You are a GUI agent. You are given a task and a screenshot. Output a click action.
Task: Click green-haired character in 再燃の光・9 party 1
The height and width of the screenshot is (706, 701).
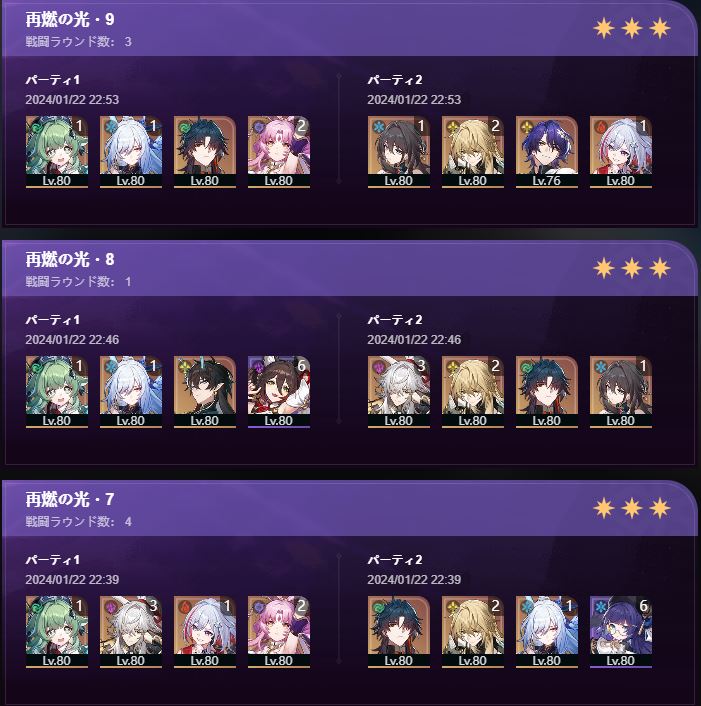(57, 152)
